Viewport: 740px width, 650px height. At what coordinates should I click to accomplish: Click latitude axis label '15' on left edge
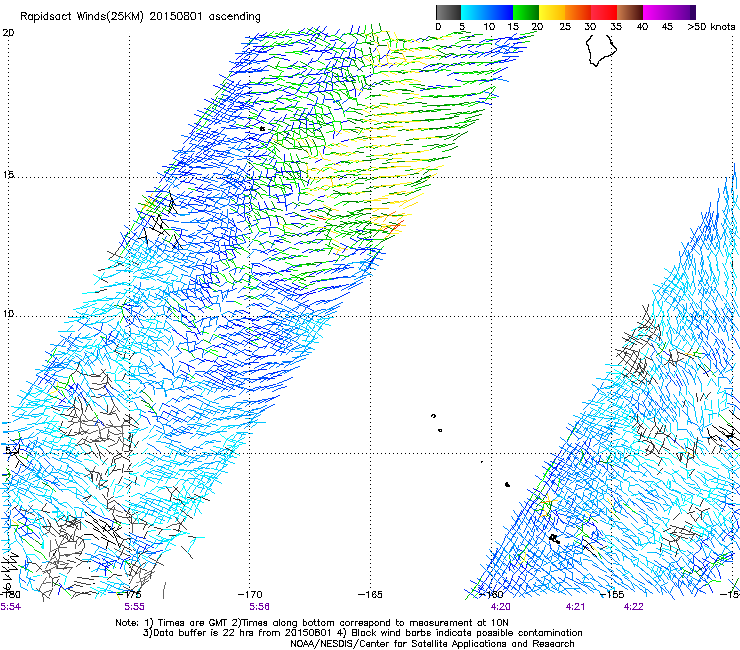pyautogui.click(x=8, y=175)
